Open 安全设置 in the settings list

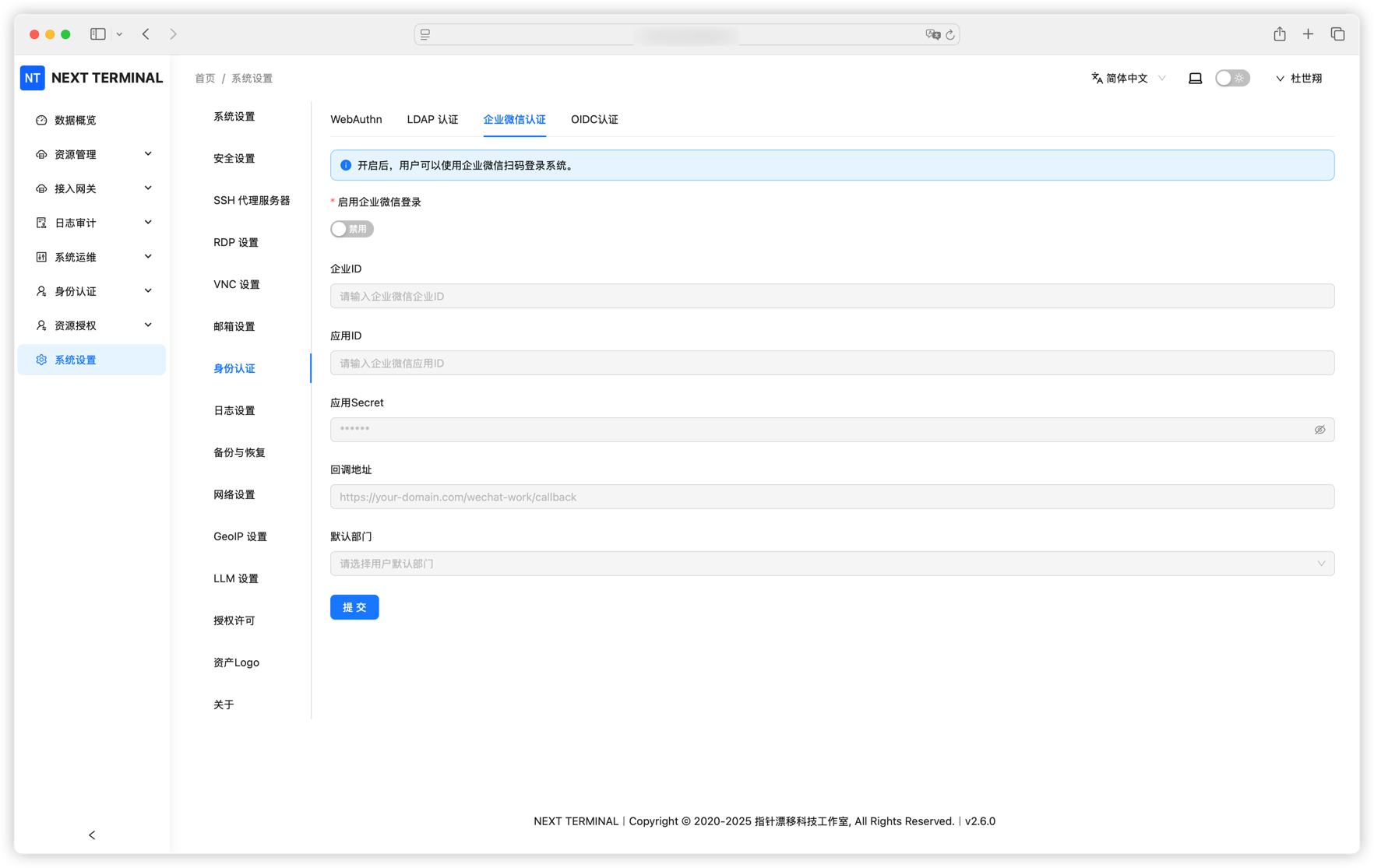tap(234, 158)
